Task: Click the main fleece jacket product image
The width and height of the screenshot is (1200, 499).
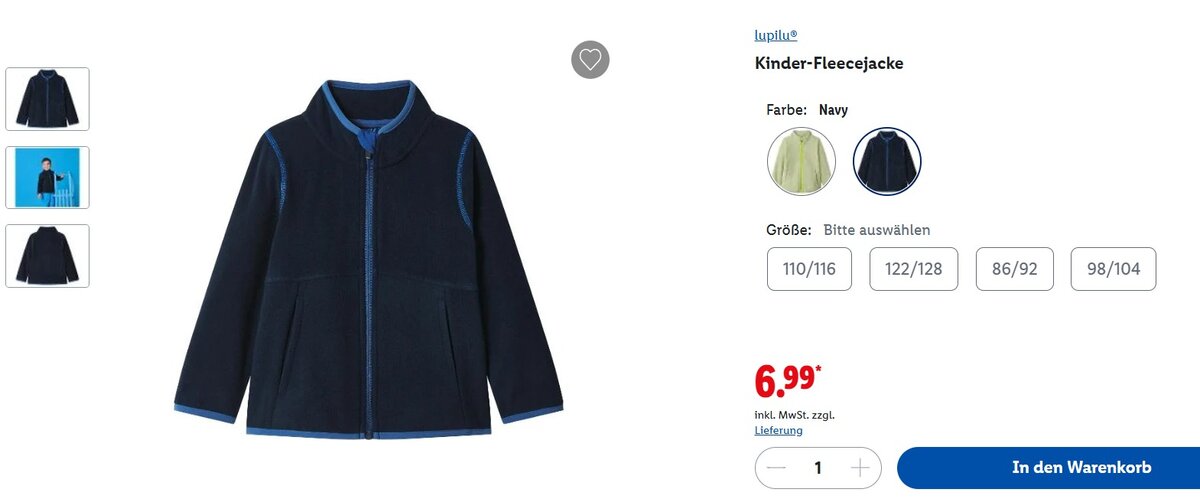Action: 368,259
